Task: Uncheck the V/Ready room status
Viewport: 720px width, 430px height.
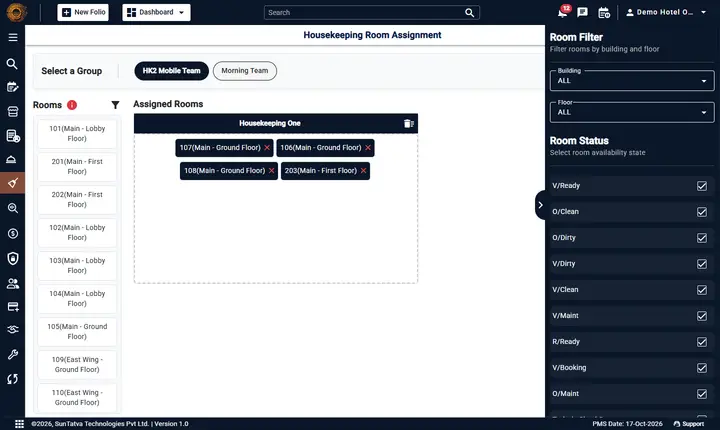Action: point(702,186)
